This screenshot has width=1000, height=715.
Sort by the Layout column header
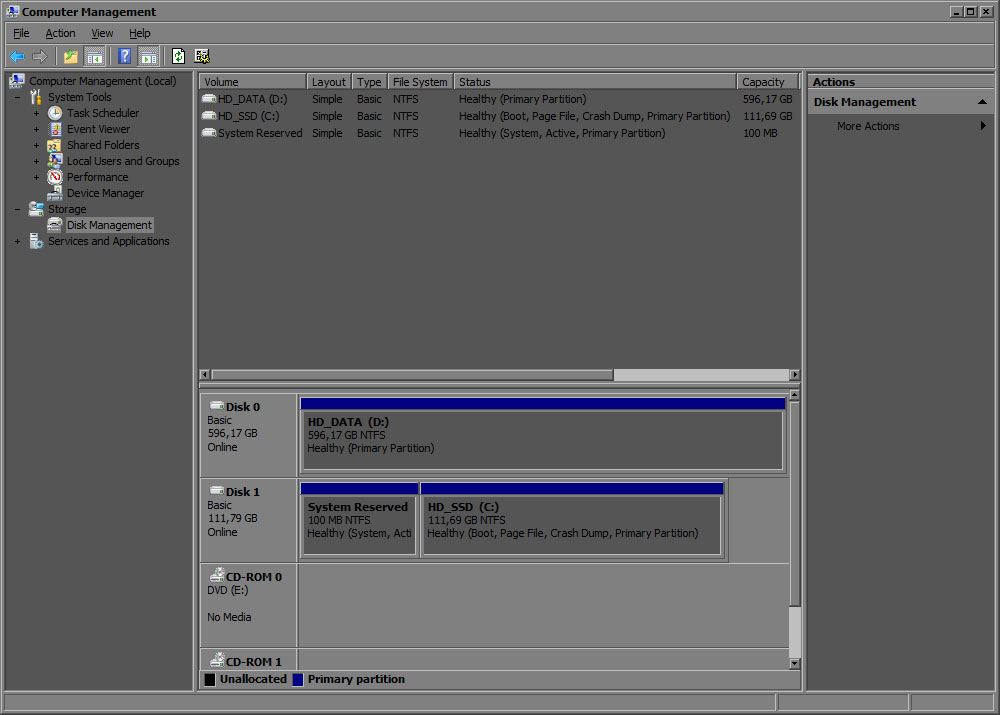point(329,82)
